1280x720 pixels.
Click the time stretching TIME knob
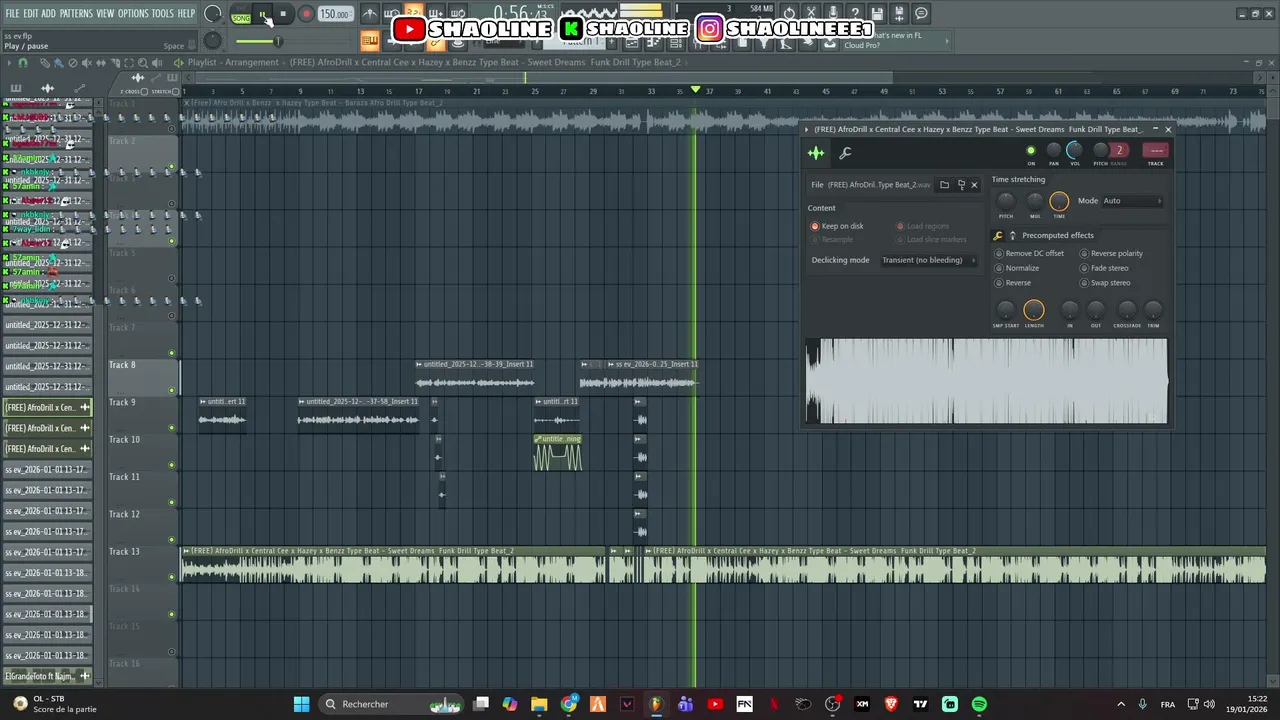coord(1059,201)
